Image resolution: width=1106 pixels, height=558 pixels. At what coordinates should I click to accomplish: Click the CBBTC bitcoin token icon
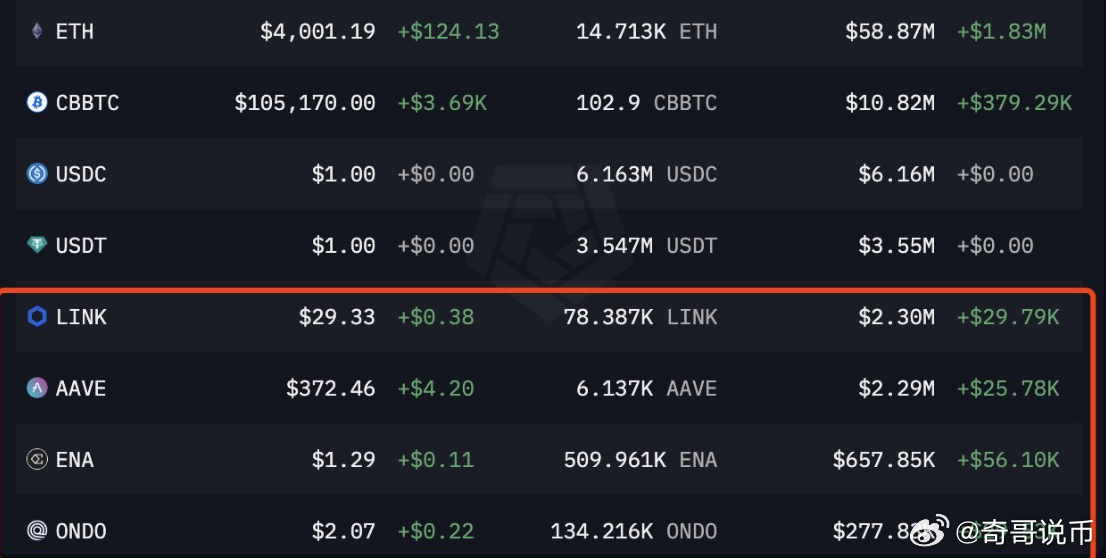tap(37, 102)
